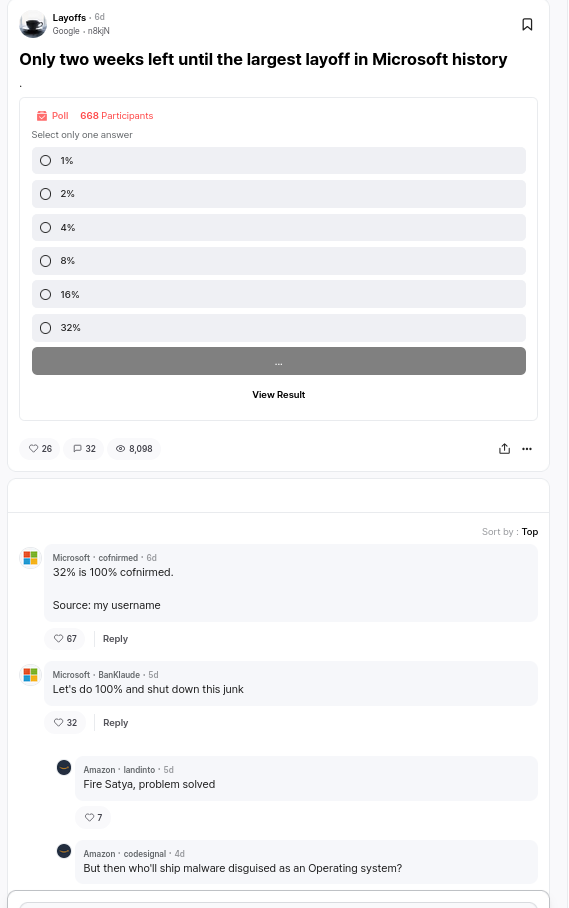Like the post with 26 hearts
The height and width of the screenshot is (908, 569).
click(x=40, y=449)
